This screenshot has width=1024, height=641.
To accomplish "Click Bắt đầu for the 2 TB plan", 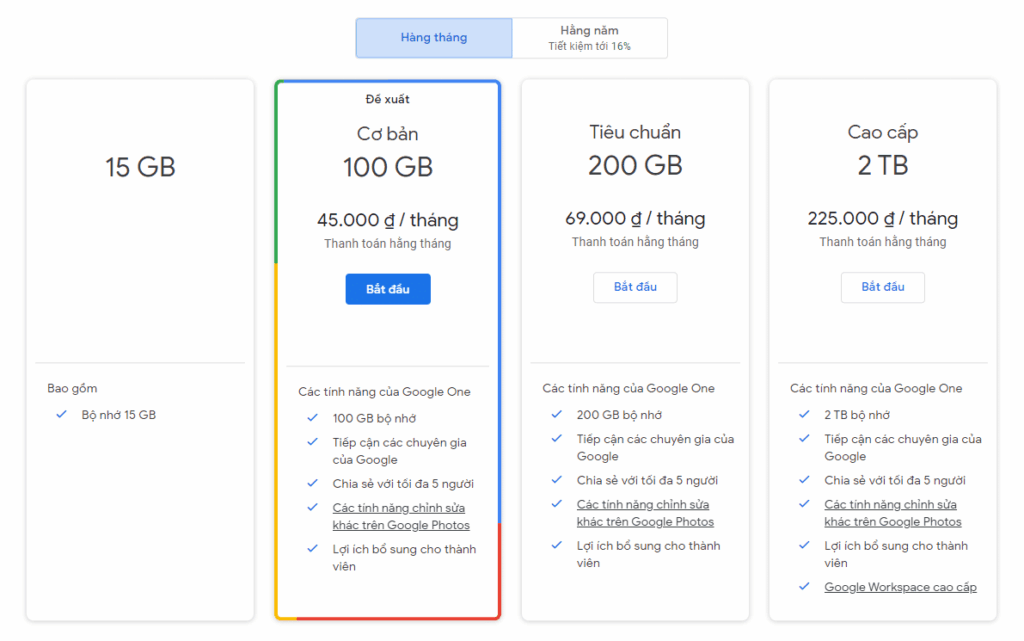I will coord(883,287).
